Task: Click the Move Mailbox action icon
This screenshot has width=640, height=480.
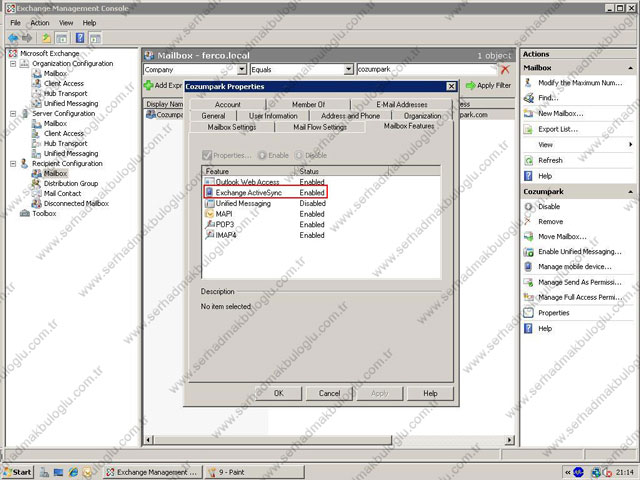Action: 529,237
